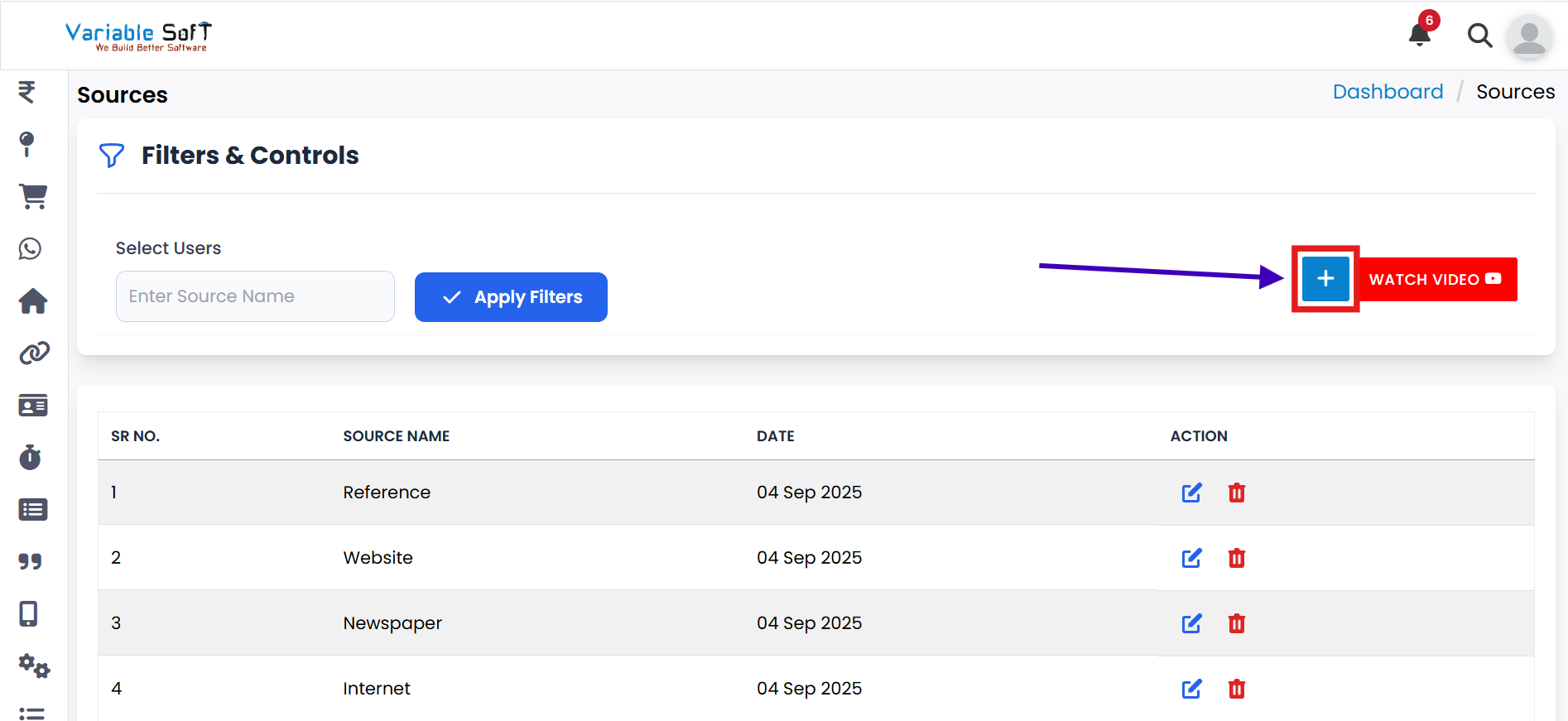Edit the Newspaper source row

pyautogui.click(x=1191, y=623)
